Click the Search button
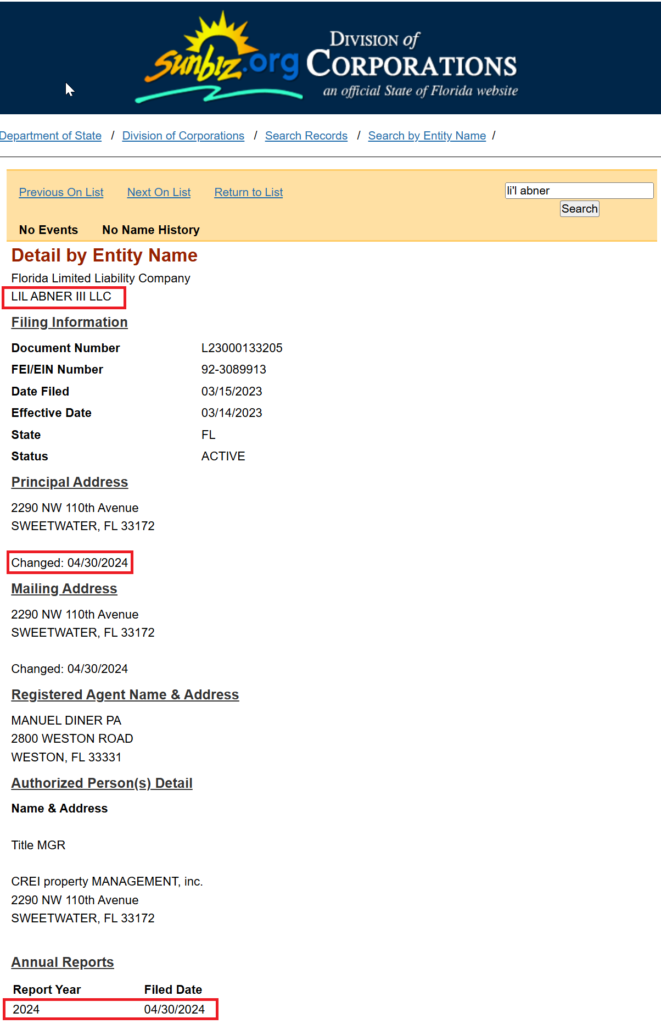 (579, 209)
